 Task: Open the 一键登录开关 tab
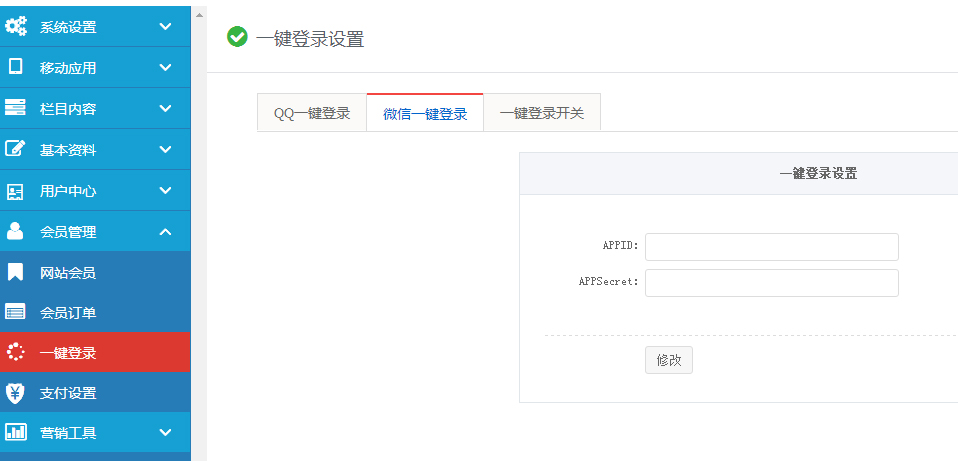542,113
